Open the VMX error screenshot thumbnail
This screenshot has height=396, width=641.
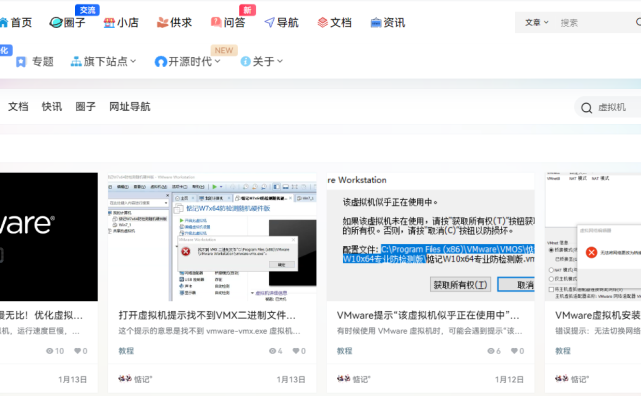tap(212, 237)
